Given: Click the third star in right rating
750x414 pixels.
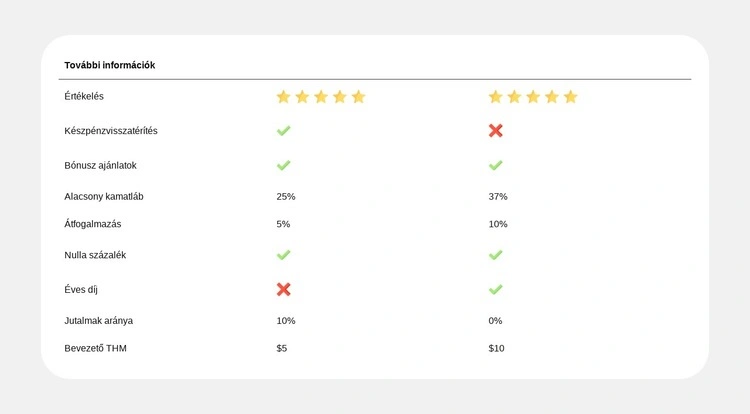Looking at the screenshot, I should pyautogui.click(x=533, y=97).
